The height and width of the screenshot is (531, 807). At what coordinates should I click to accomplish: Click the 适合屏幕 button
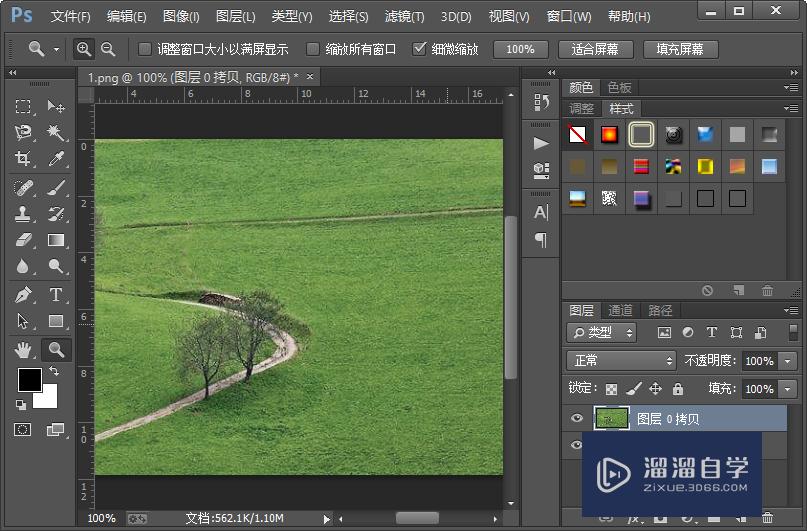[x=595, y=49]
